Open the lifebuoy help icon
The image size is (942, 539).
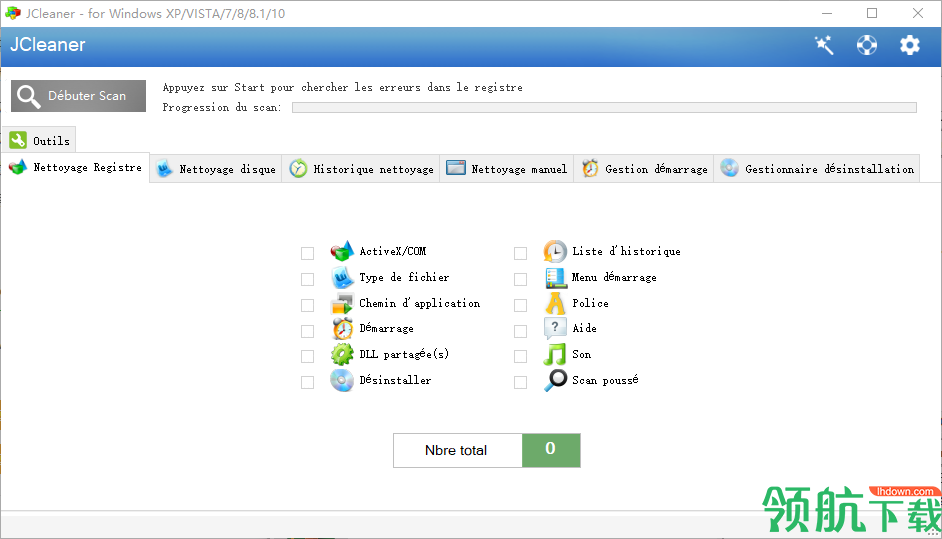coord(866,45)
